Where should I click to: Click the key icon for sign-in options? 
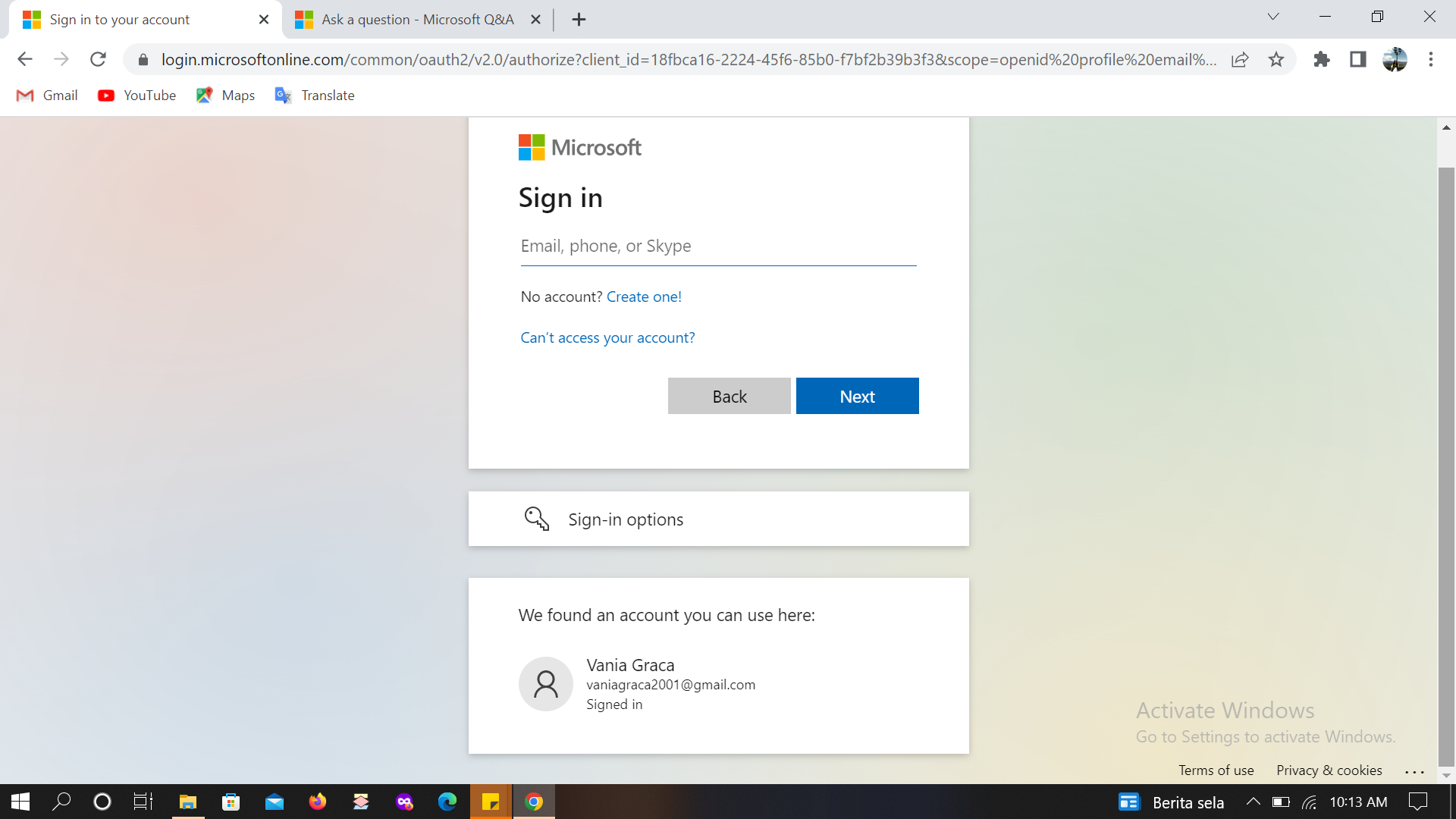[x=537, y=519]
